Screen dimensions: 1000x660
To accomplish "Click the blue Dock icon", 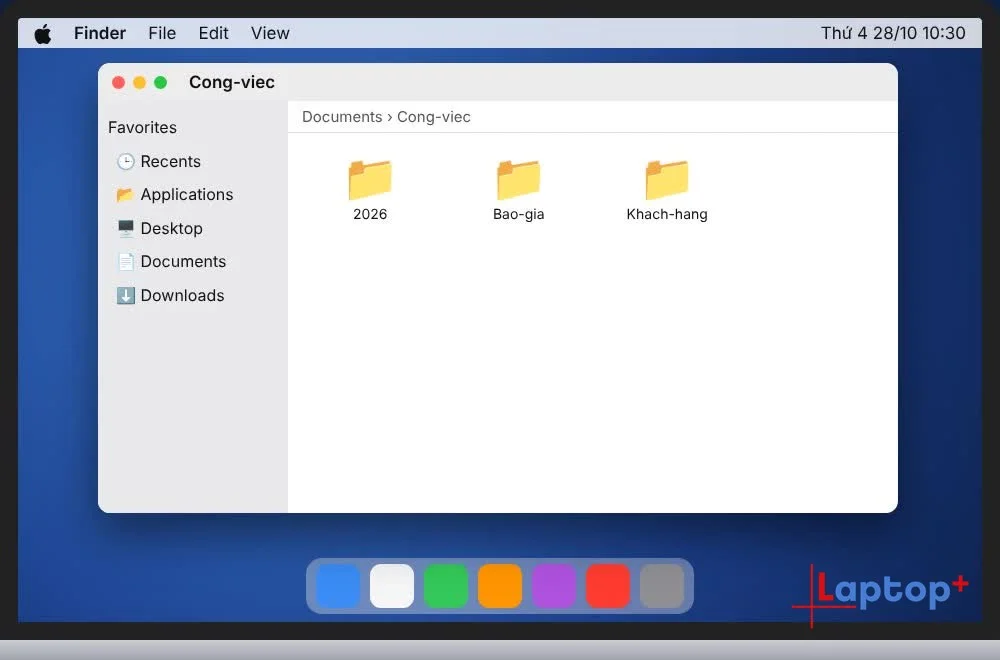I will point(338,586).
